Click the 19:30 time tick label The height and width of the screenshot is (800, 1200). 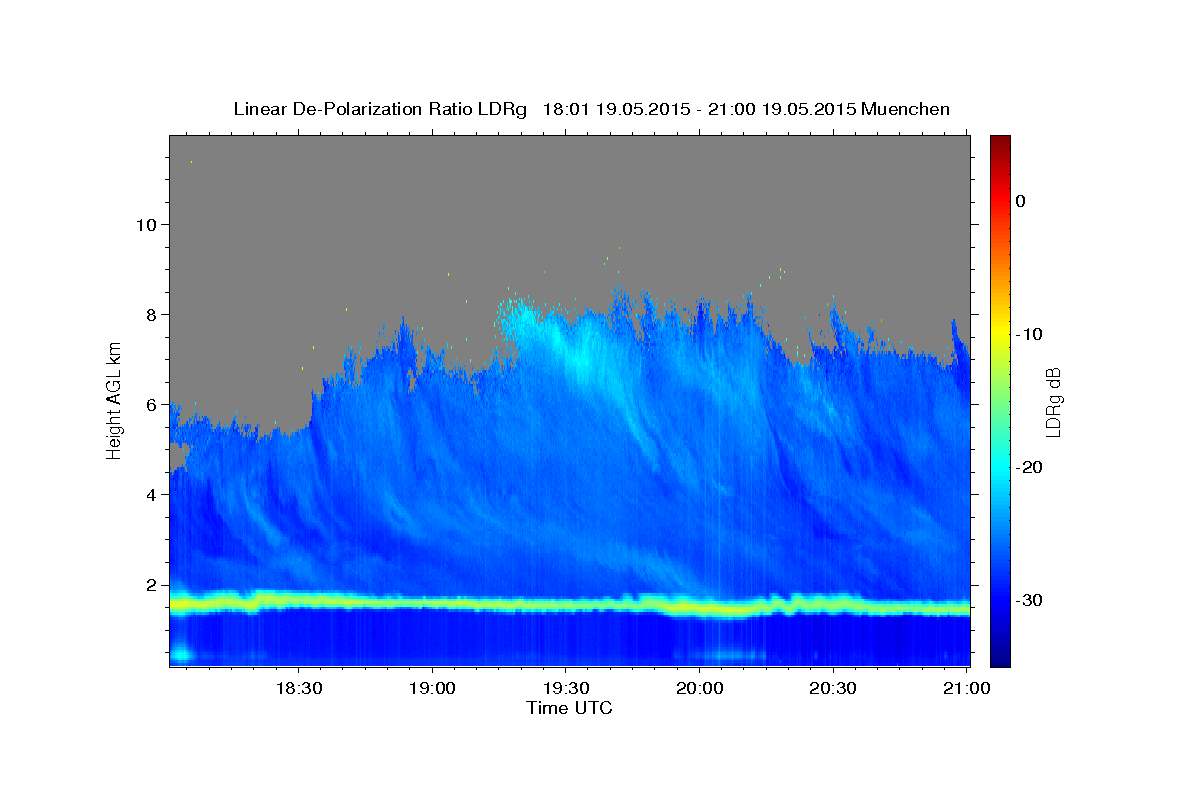tap(565, 689)
